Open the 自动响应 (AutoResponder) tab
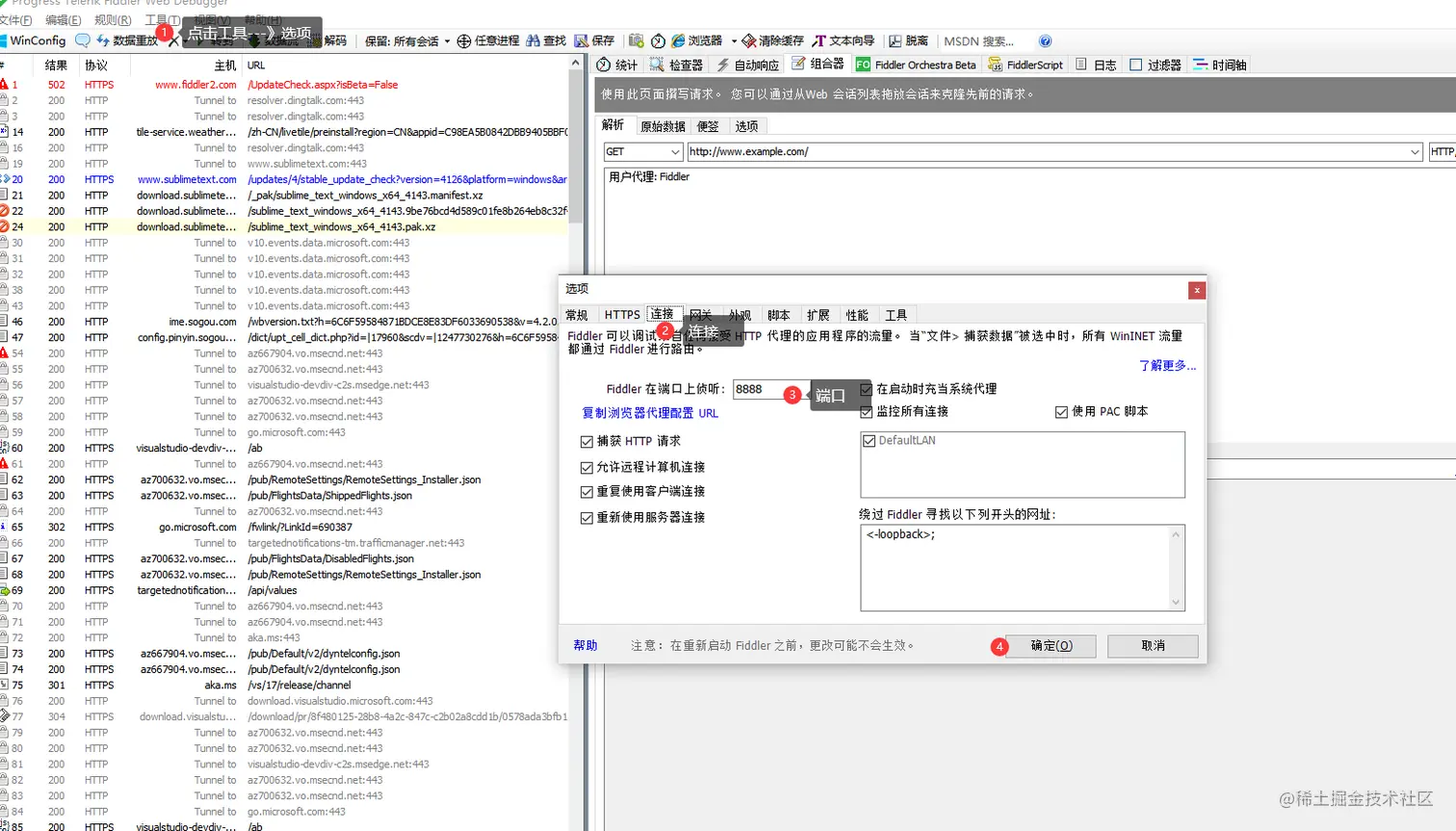The width and height of the screenshot is (1456, 831). click(x=748, y=65)
